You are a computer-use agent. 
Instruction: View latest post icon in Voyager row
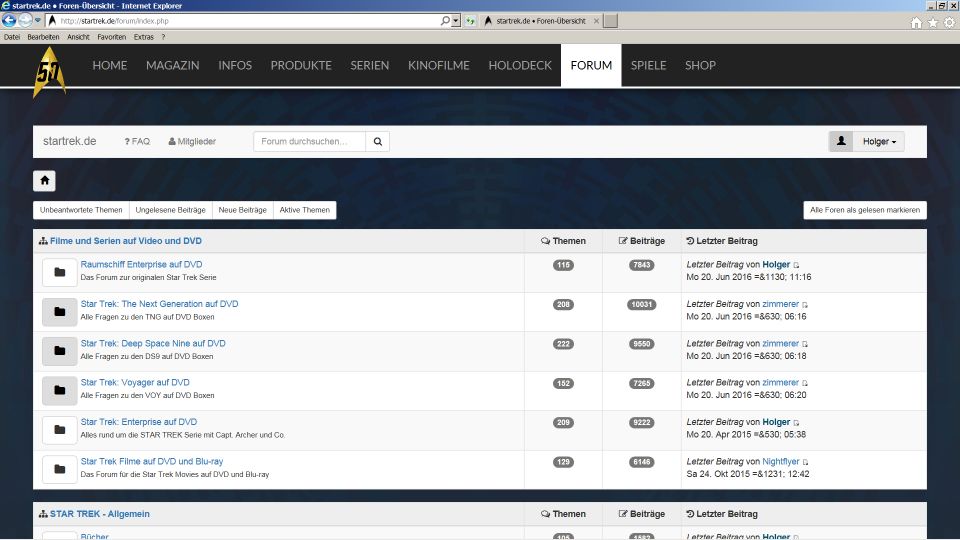click(805, 383)
